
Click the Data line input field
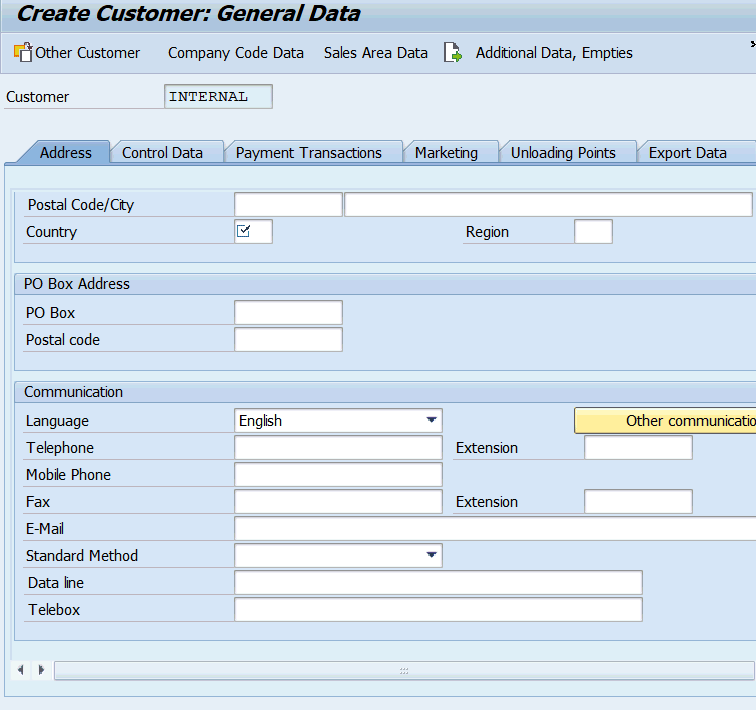click(x=438, y=582)
